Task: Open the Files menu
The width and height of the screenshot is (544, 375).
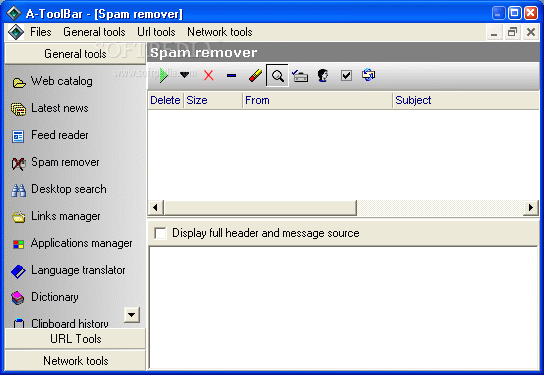Action: click(41, 32)
